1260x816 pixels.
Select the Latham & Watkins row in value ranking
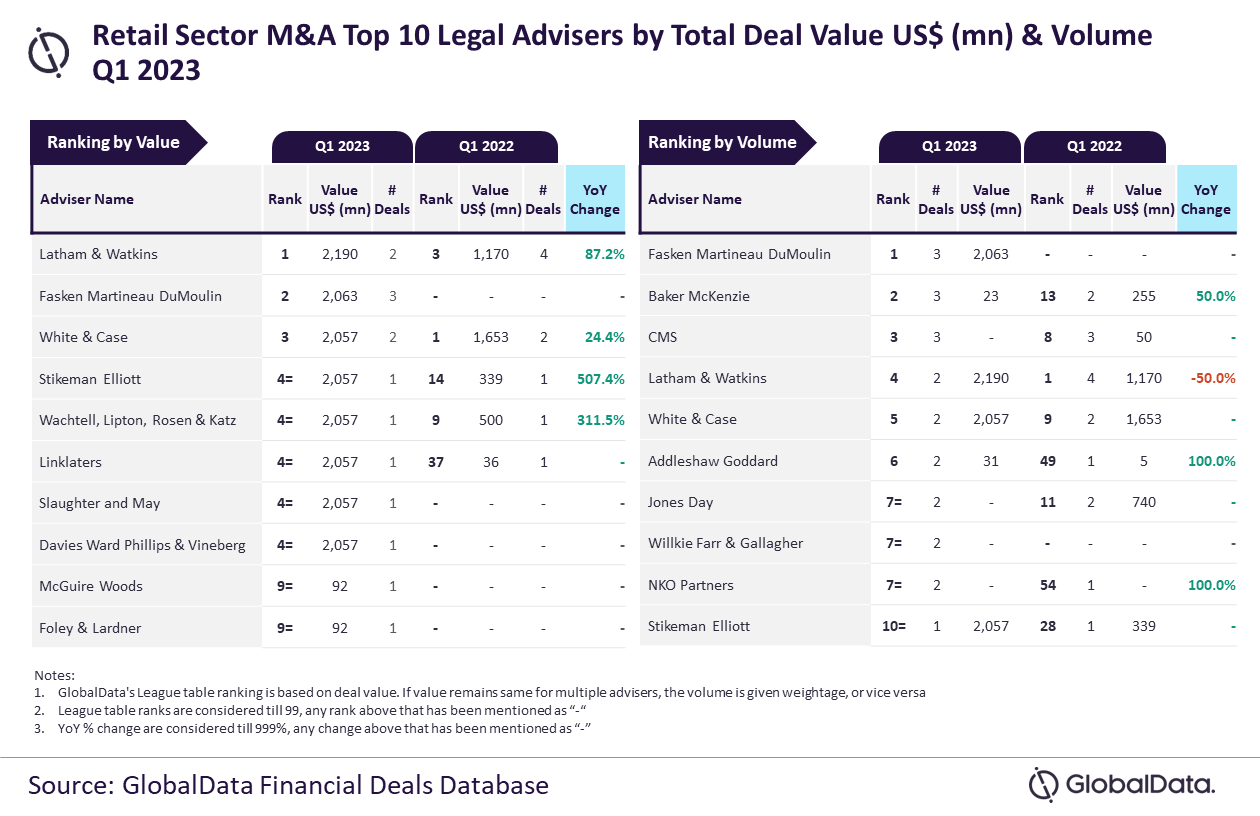coord(329,254)
